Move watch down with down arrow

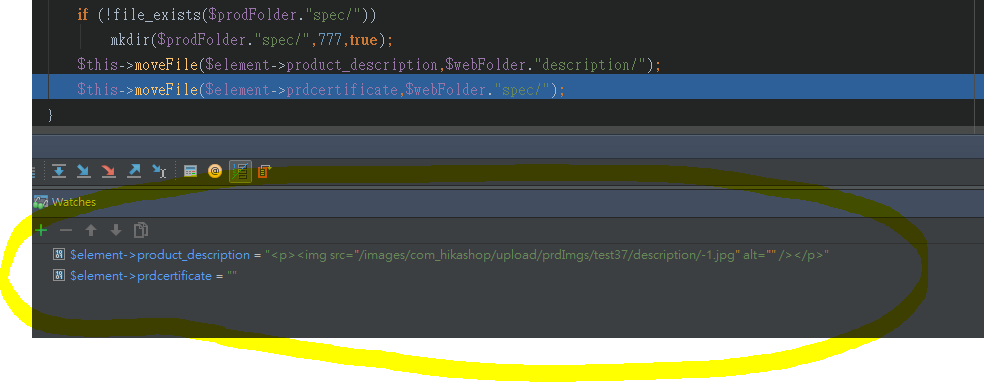coord(115,230)
